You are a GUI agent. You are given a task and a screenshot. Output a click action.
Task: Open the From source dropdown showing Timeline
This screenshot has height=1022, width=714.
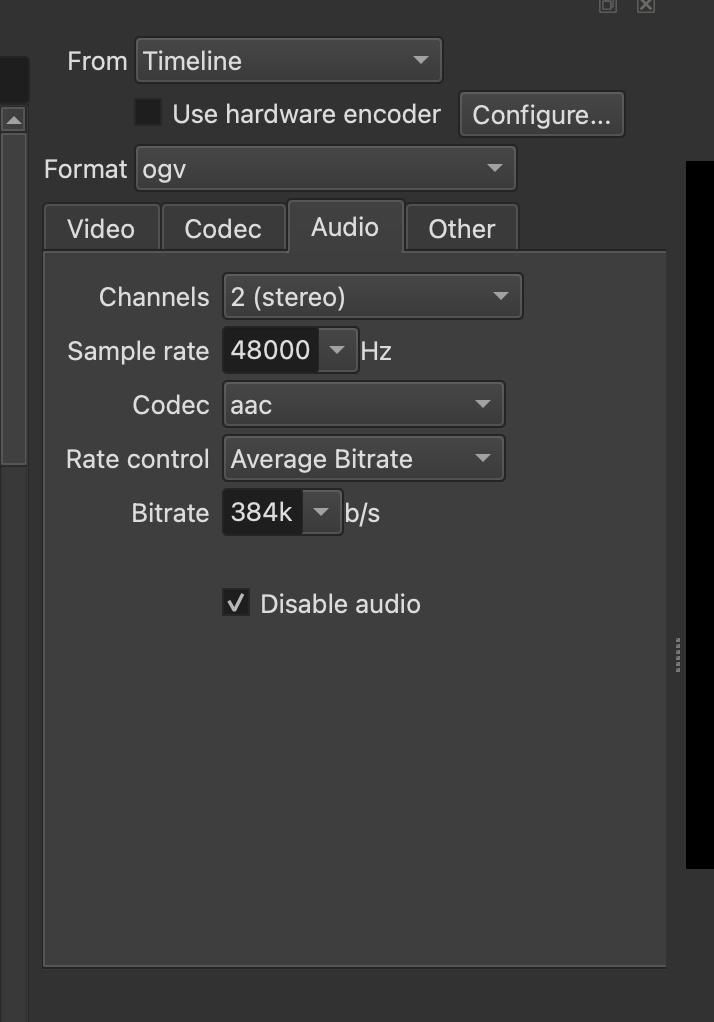coord(288,60)
